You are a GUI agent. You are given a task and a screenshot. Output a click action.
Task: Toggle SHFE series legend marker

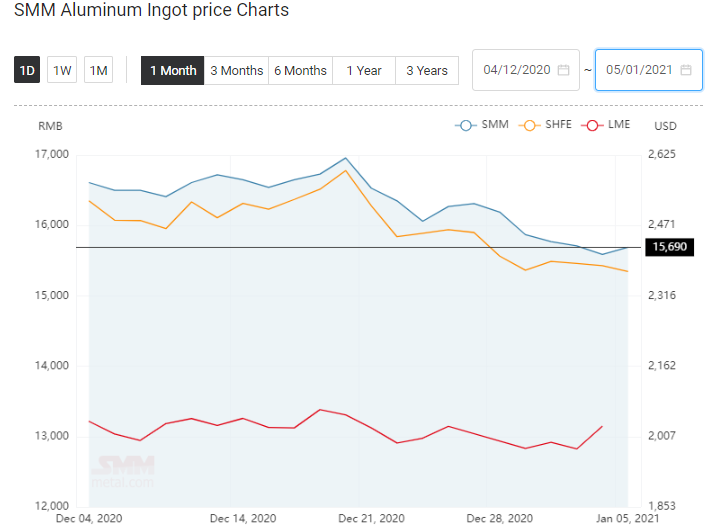[x=529, y=125]
